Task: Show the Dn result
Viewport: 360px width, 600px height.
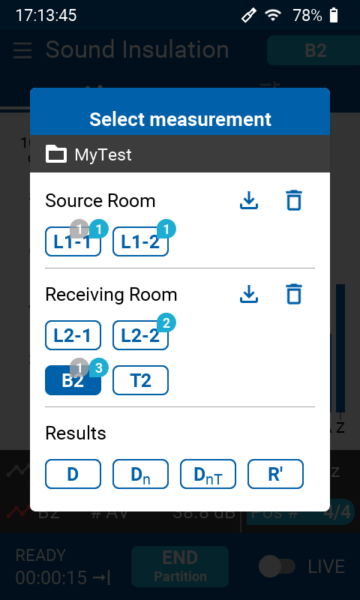Action: [x=140, y=474]
